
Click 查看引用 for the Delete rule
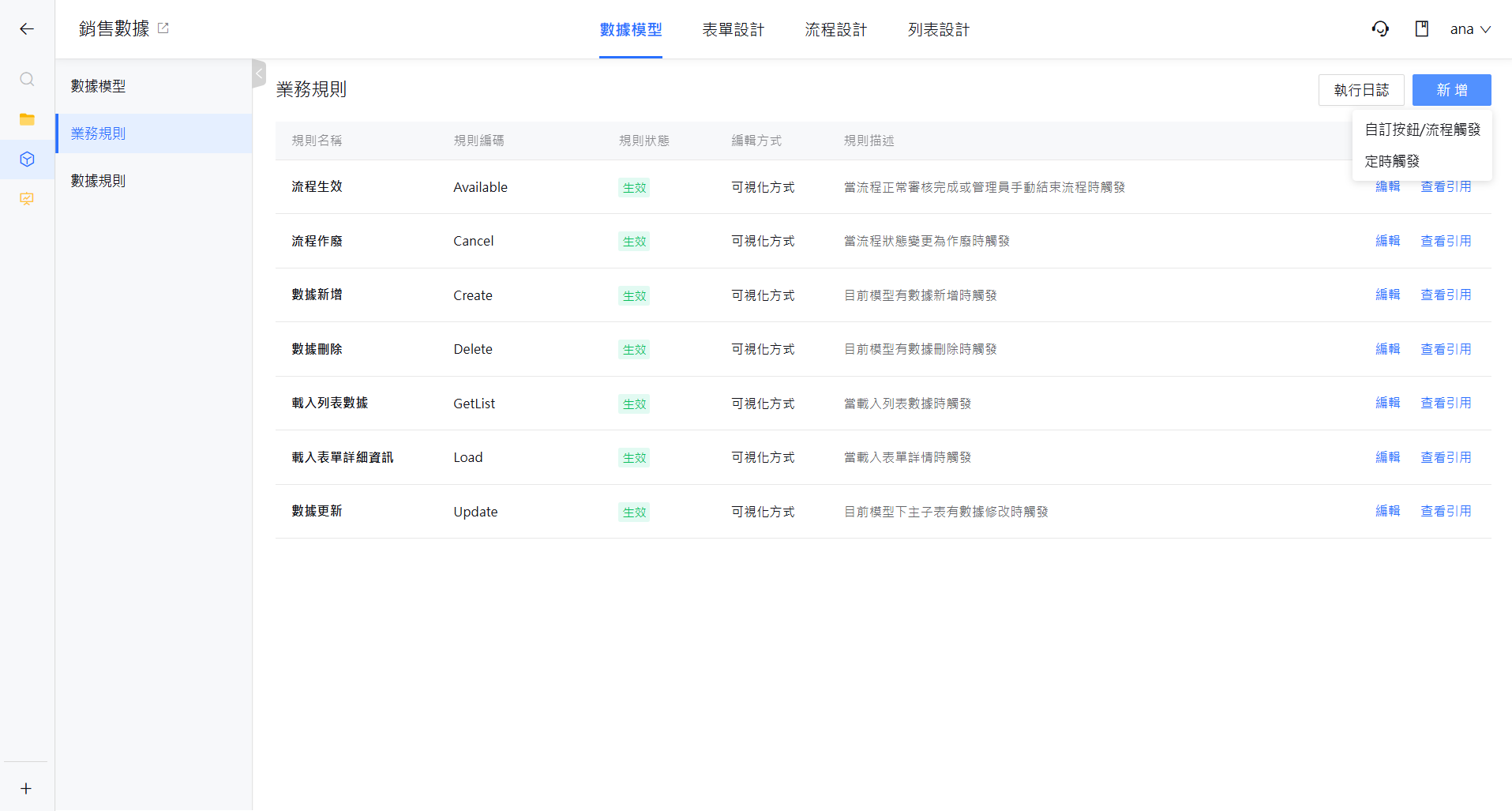pos(1446,349)
